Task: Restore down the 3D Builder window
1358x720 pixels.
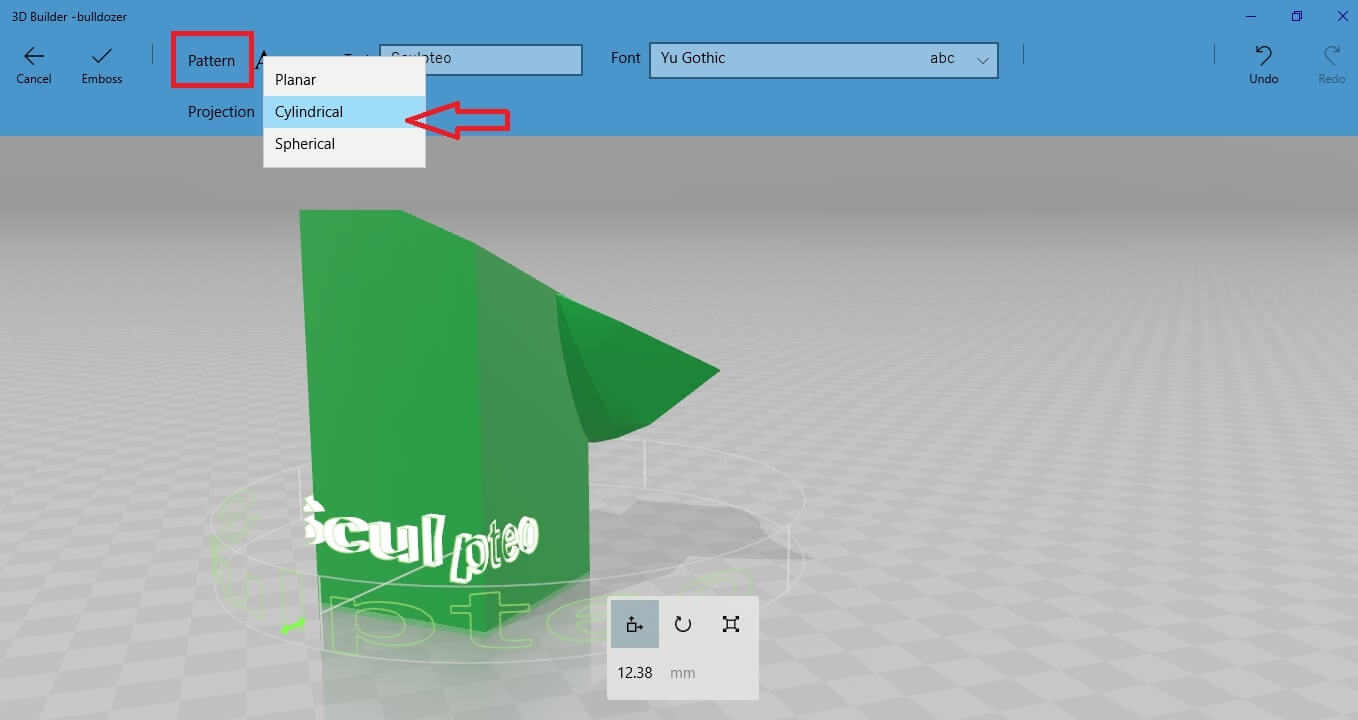Action: [1296, 16]
